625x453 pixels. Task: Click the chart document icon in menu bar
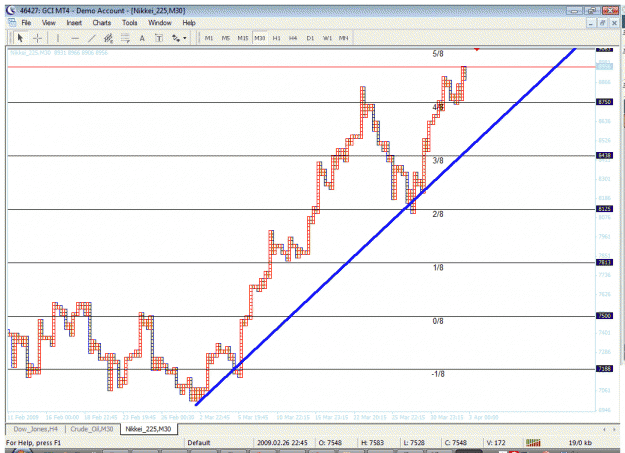click(12, 22)
